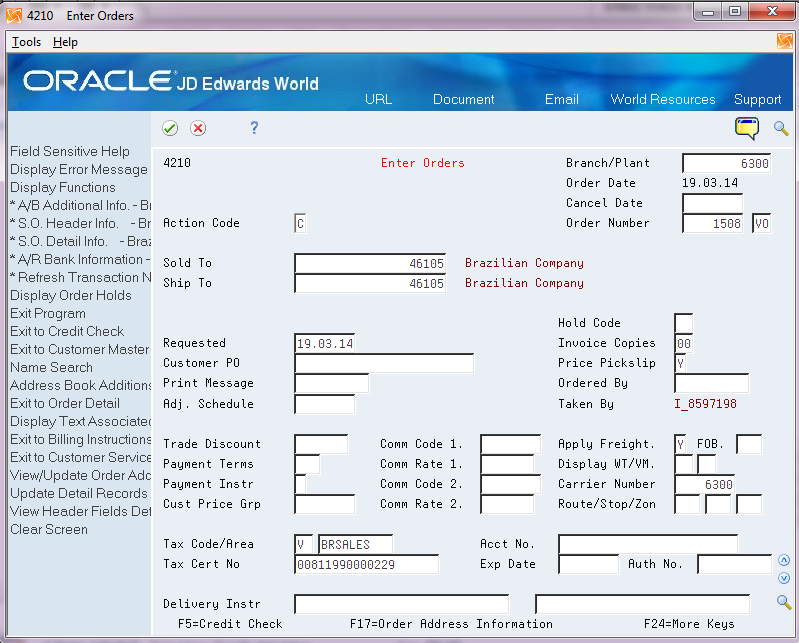The height and width of the screenshot is (643, 799).
Task: Open the Support header link
Action: coord(757,99)
